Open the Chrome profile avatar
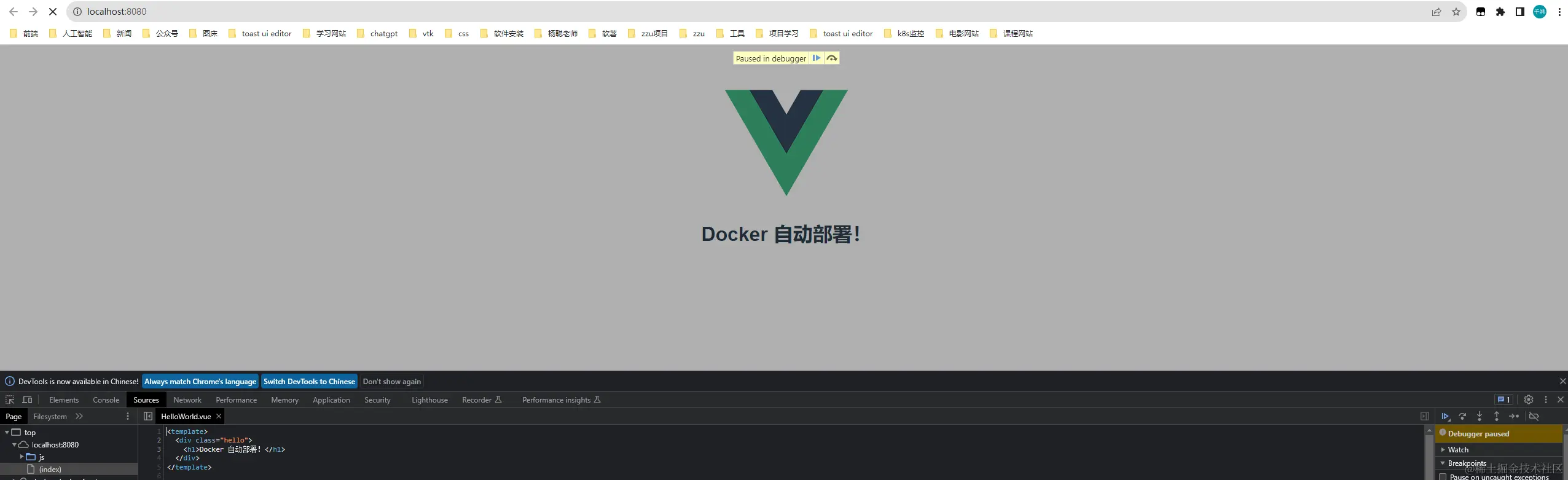The height and width of the screenshot is (480, 1568). coord(1540,12)
